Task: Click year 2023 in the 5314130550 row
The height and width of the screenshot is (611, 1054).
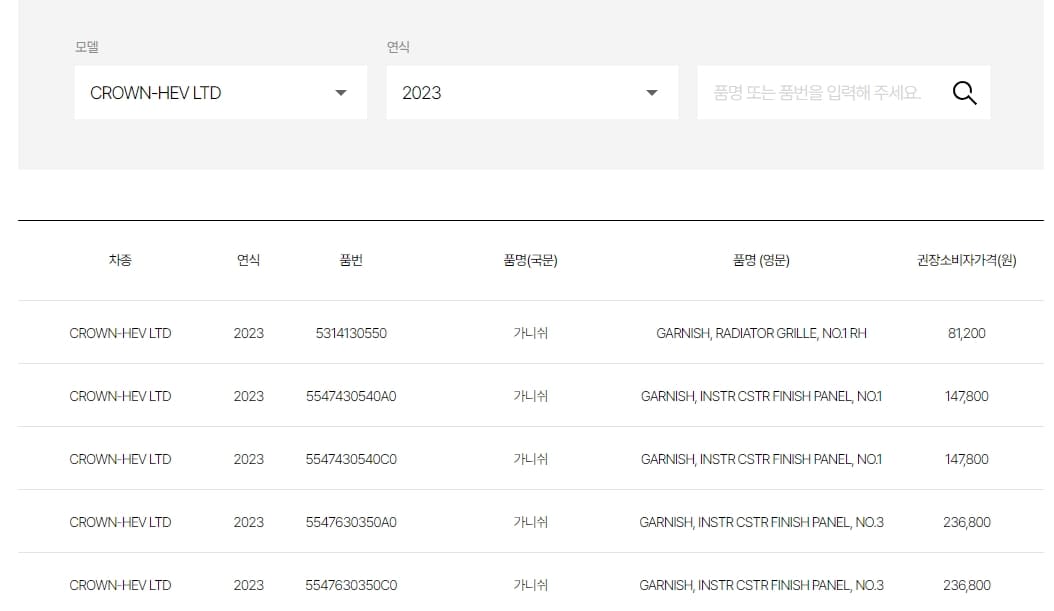Action: [248, 333]
